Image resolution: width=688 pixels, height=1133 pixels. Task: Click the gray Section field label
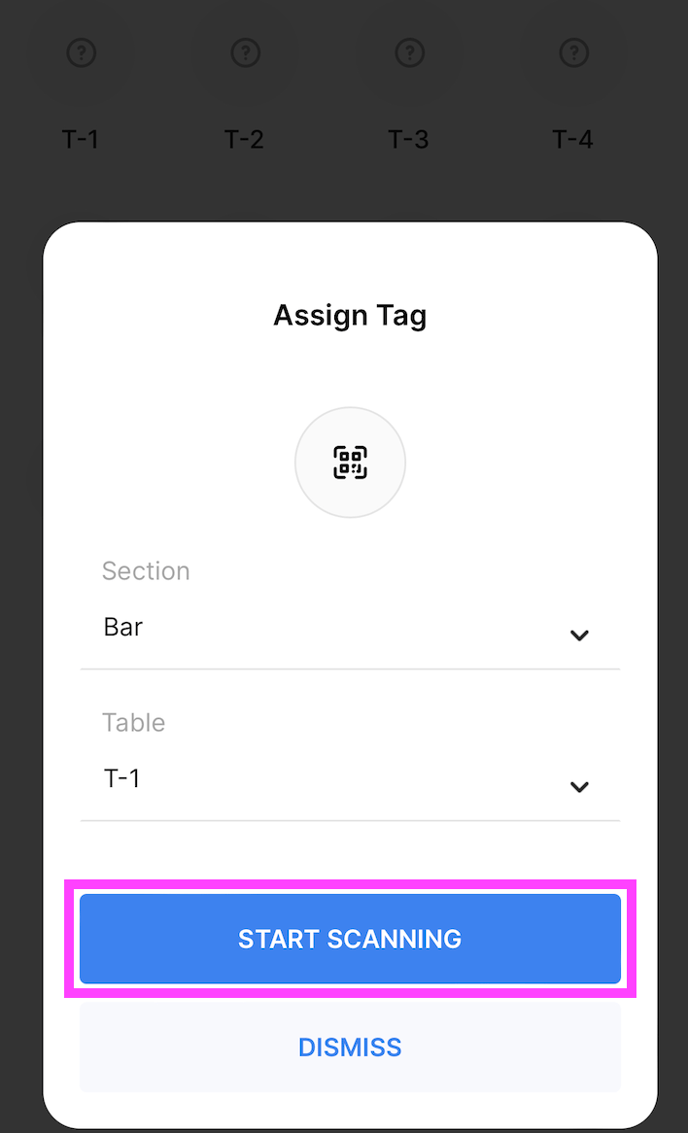click(x=146, y=571)
